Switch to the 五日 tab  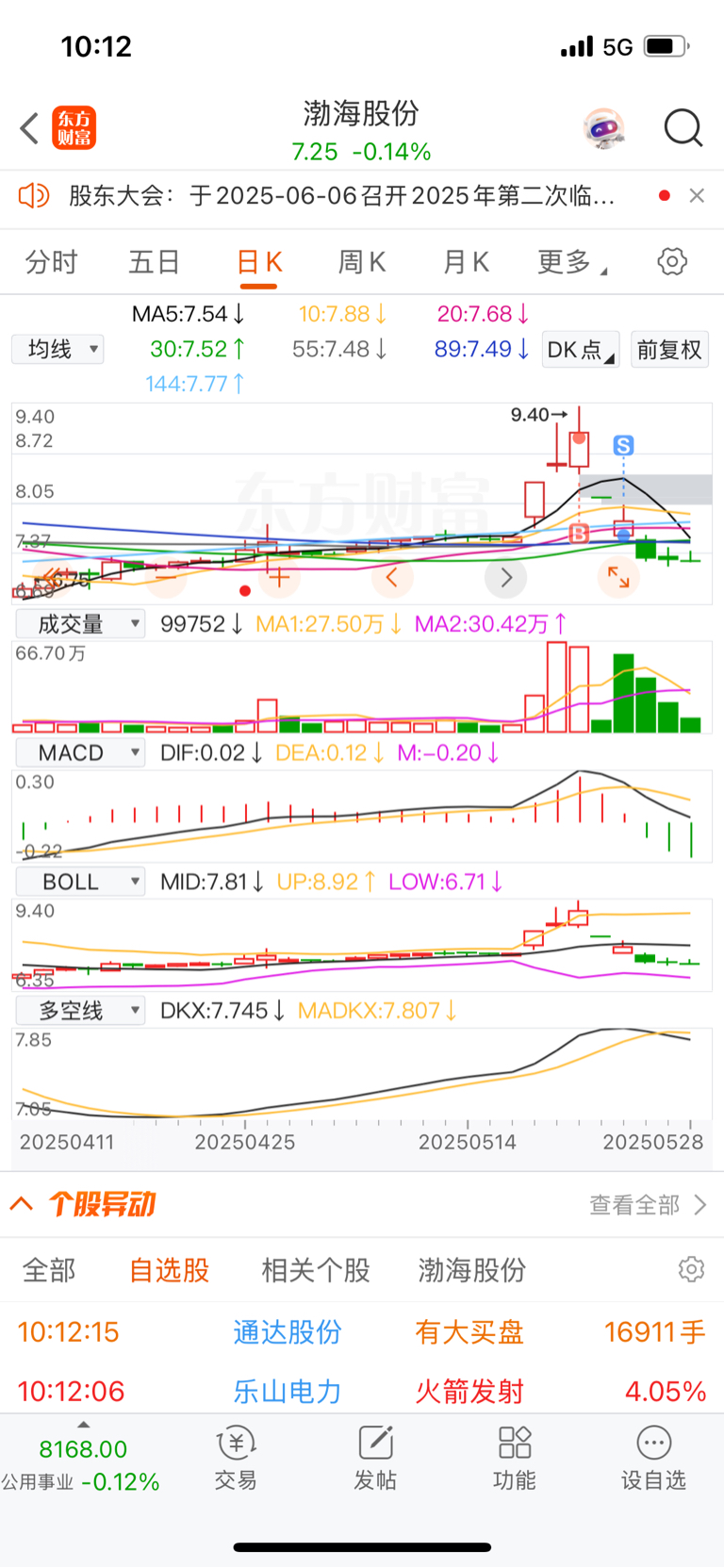click(x=154, y=262)
